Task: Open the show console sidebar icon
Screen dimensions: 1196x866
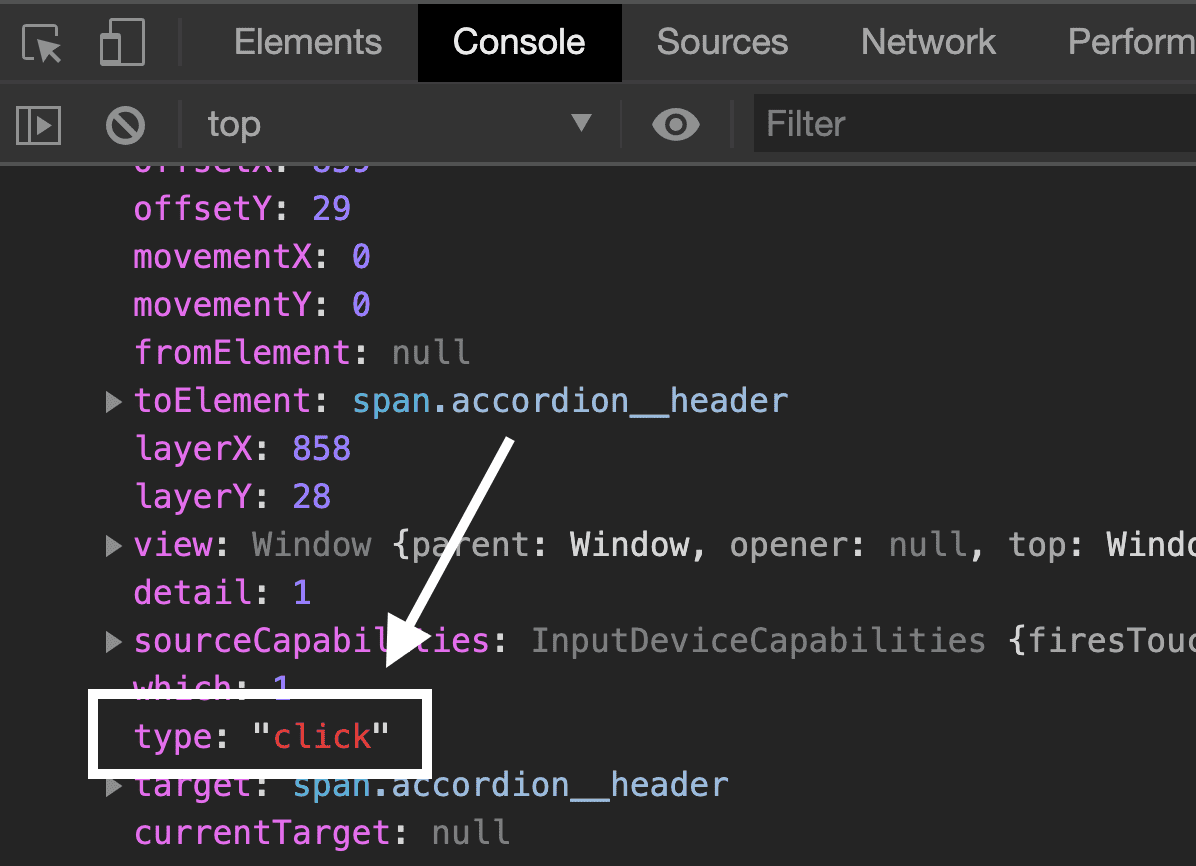Action: (x=37, y=124)
